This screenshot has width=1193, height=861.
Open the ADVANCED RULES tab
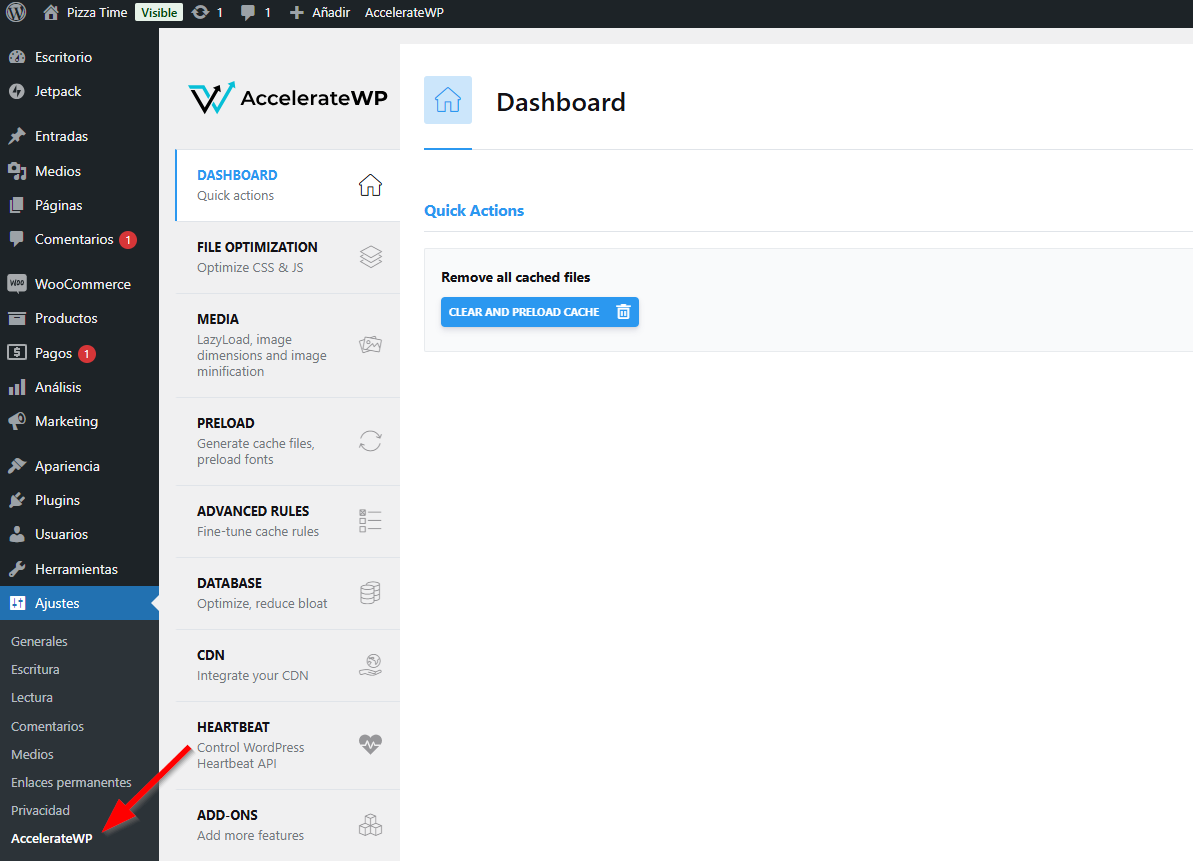coord(288,521)
